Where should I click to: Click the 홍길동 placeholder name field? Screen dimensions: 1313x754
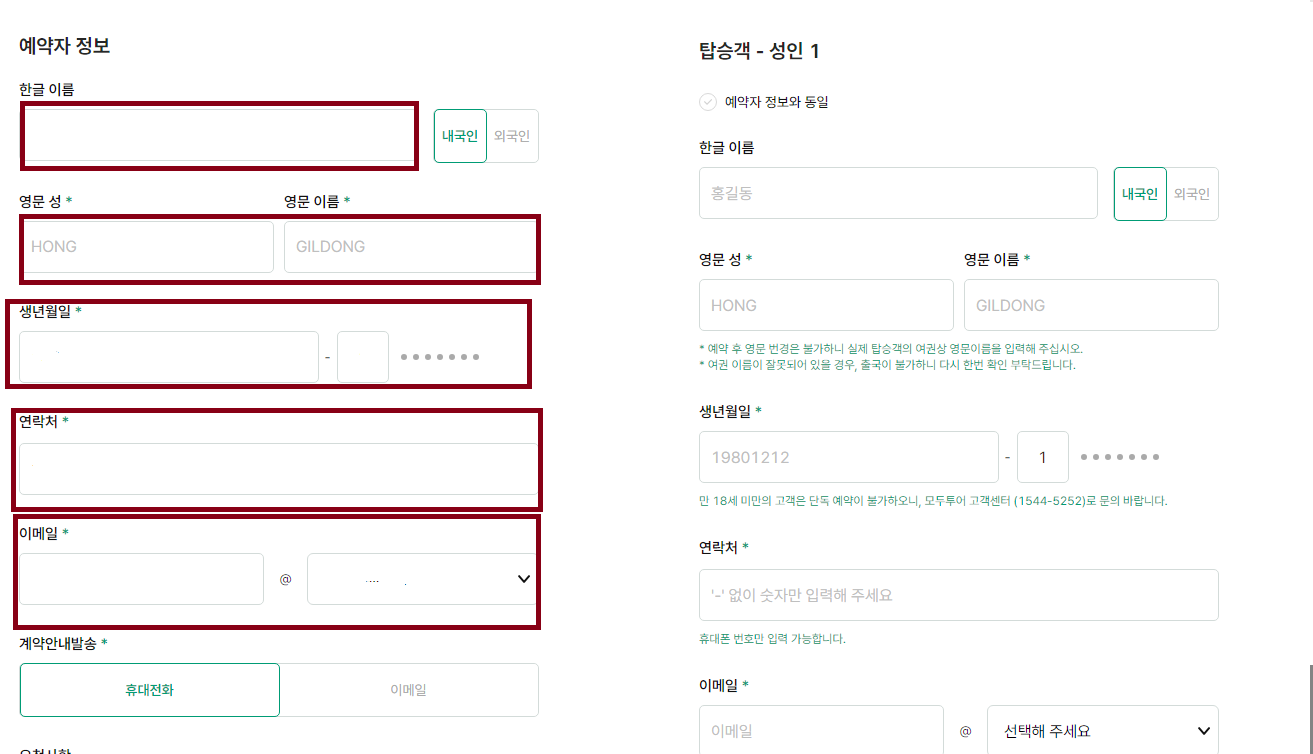click(x=897, y=194)
